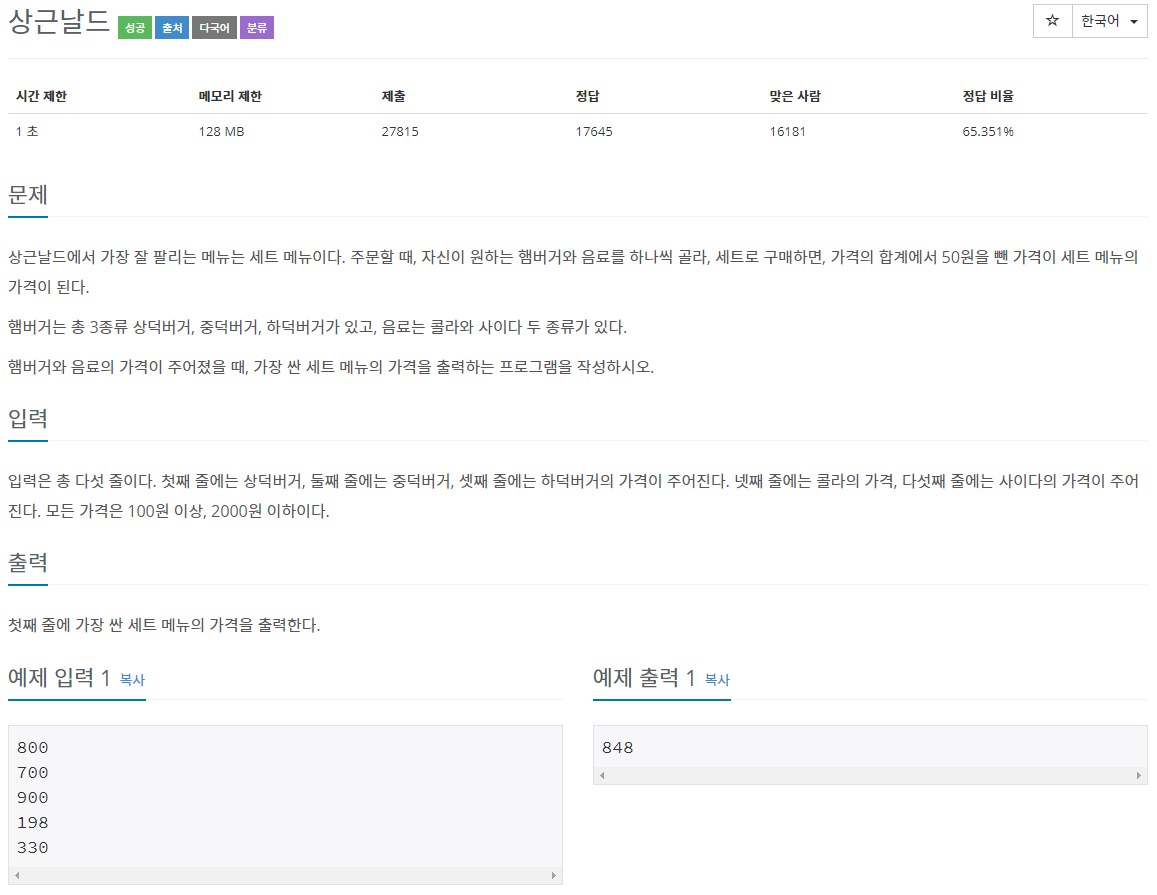Click sample output value 848
The image size is (1157, 895).
coord(618,747)
